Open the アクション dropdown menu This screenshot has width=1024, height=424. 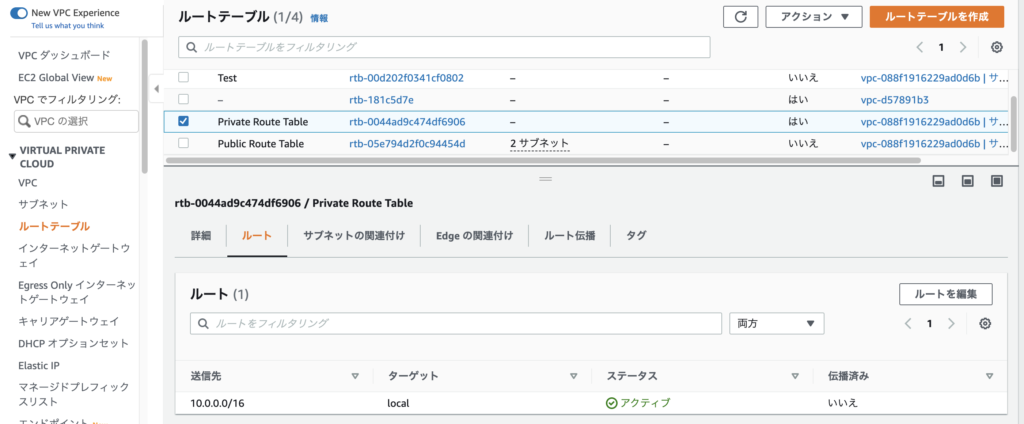click(x=814, y=17)
